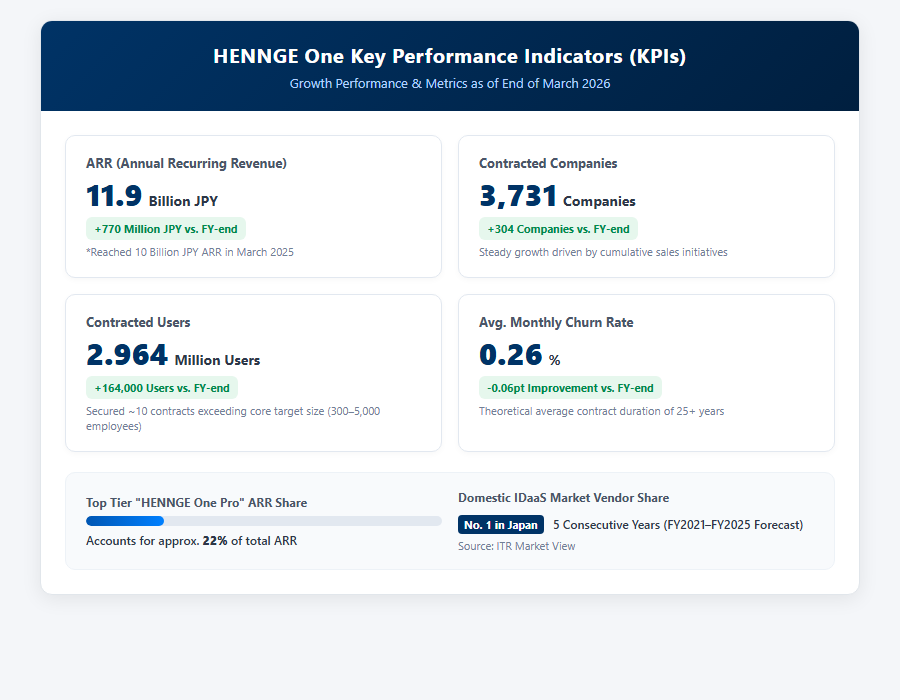This screenshot has width=900, height=700.
Task: Click the Billion JPY unit label
Action: (x=183, y=201)
